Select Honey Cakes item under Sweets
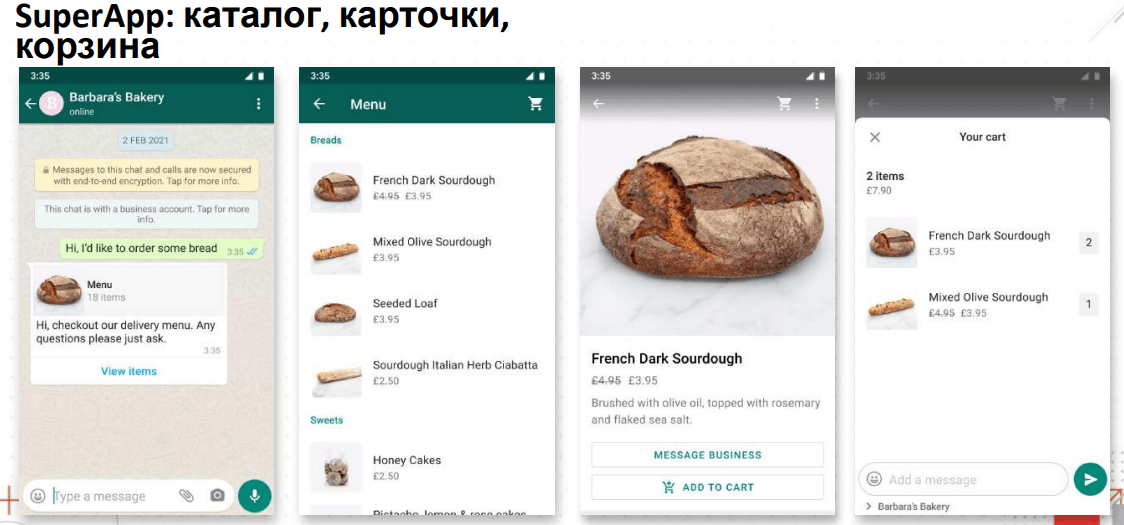Screen dimensions: 1124x525 [x=427, y=468]
